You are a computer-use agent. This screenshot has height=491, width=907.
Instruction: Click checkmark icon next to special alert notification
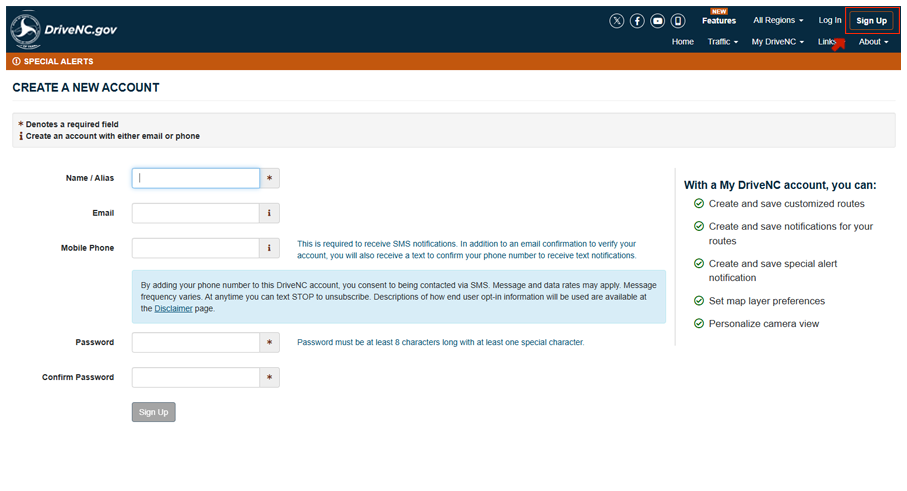699,263
